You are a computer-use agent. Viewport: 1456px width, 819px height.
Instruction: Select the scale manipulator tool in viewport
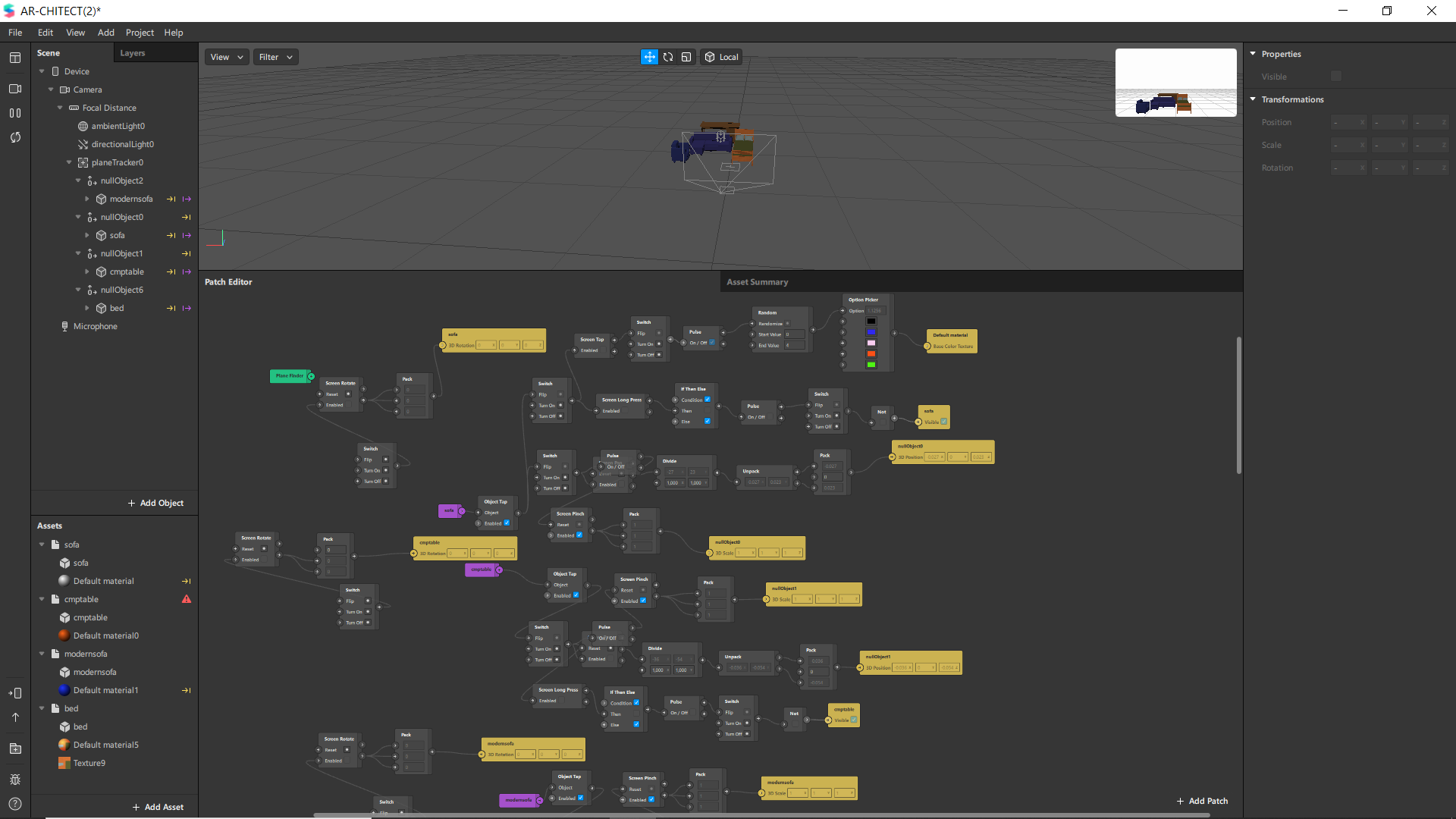[686, 57]
